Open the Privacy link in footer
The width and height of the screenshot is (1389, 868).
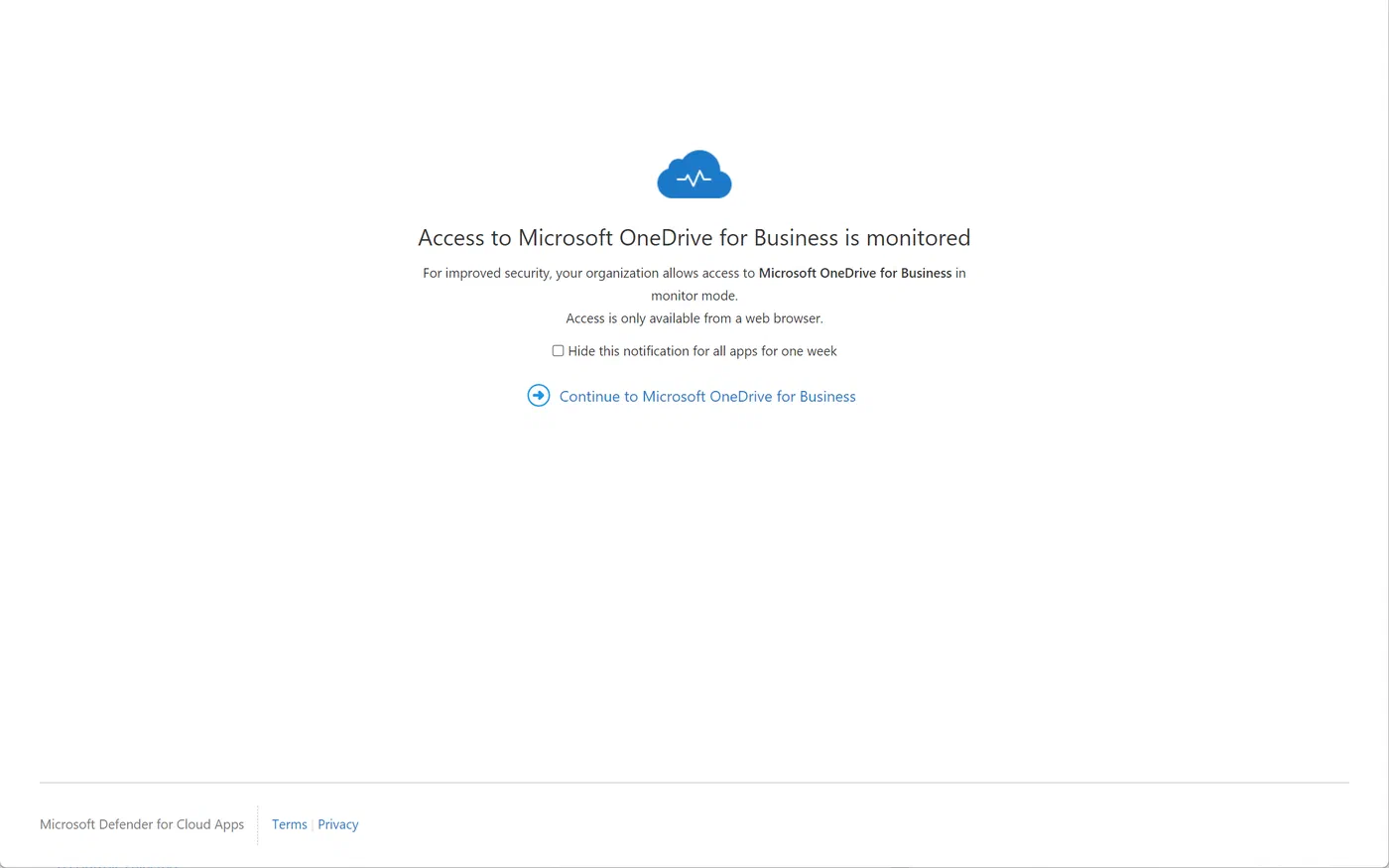(x=338, y=824)
